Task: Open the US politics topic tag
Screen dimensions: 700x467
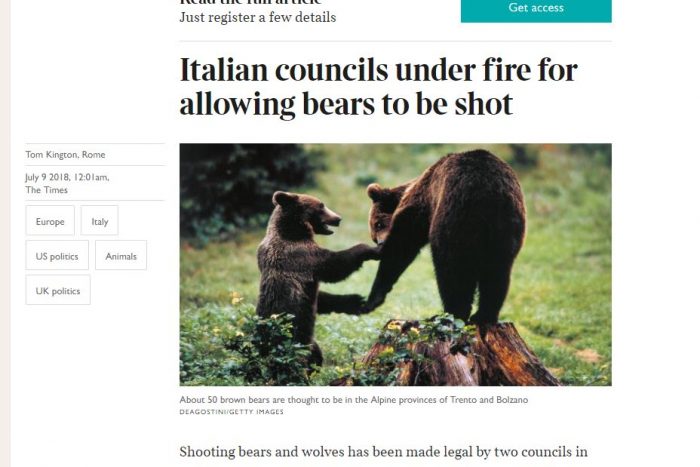Action: [x=57, y=255]
